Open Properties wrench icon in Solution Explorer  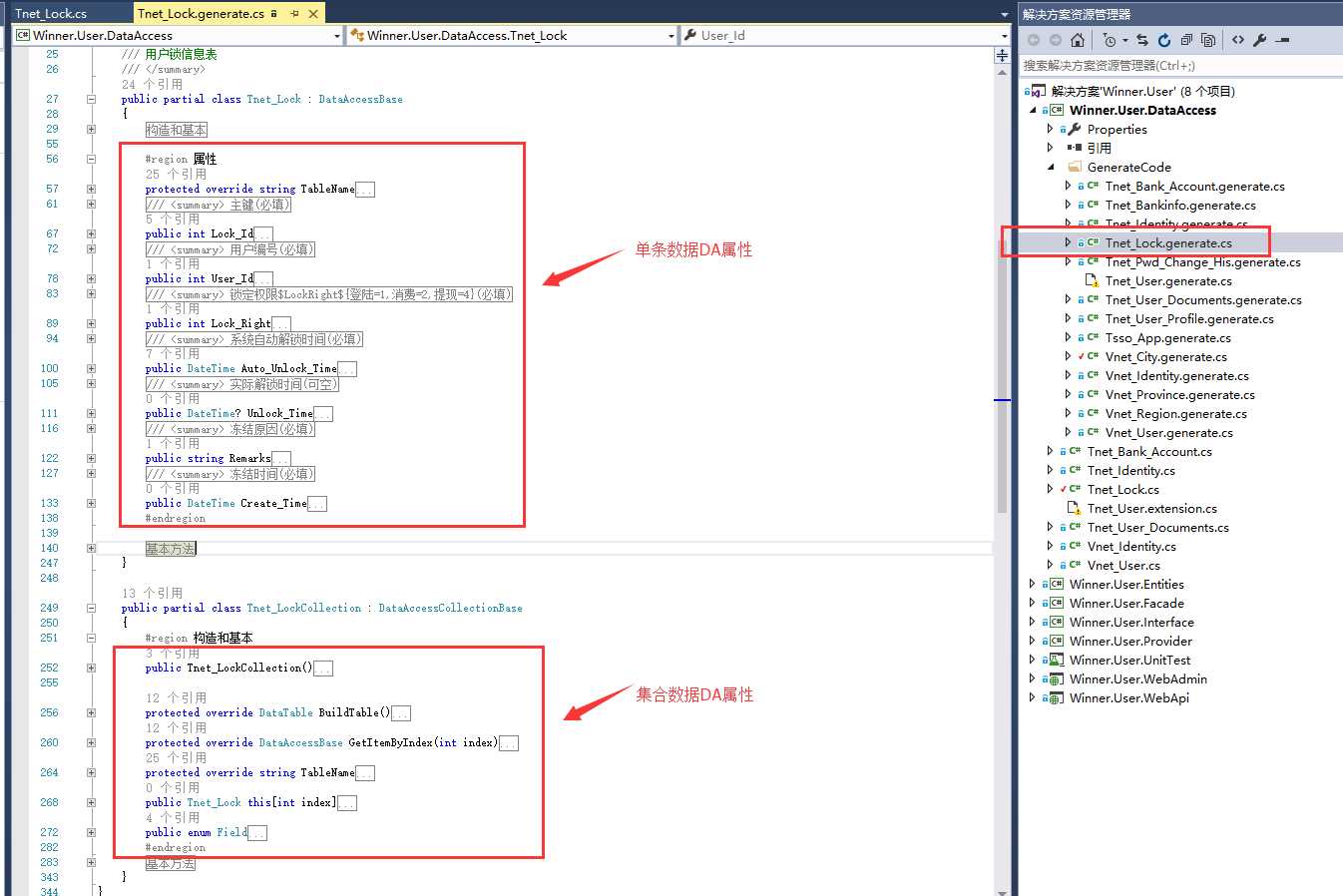tap(1259, 40)
